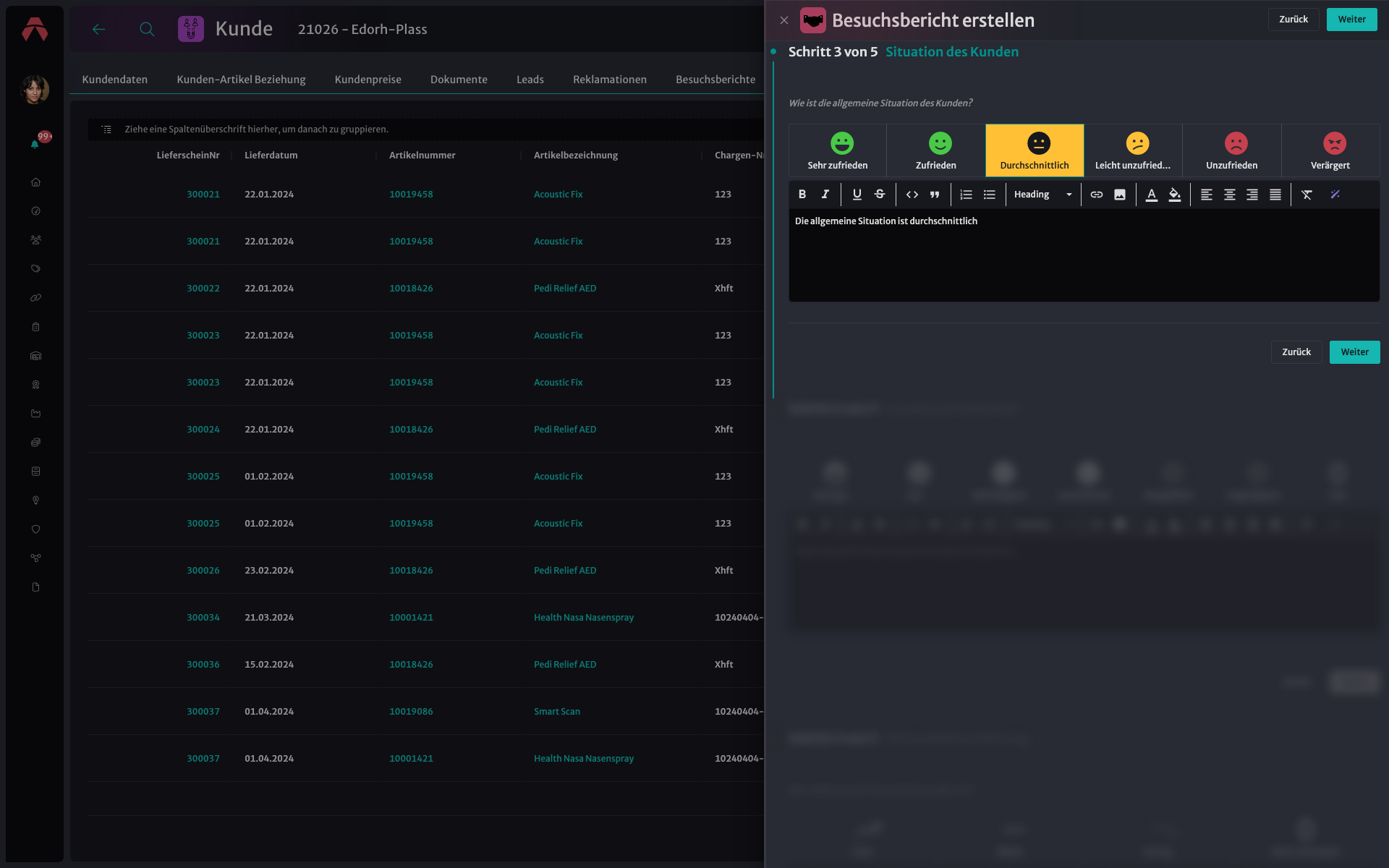Select the 'Zufrieden' rating
1389x868 pixels.
936,150
